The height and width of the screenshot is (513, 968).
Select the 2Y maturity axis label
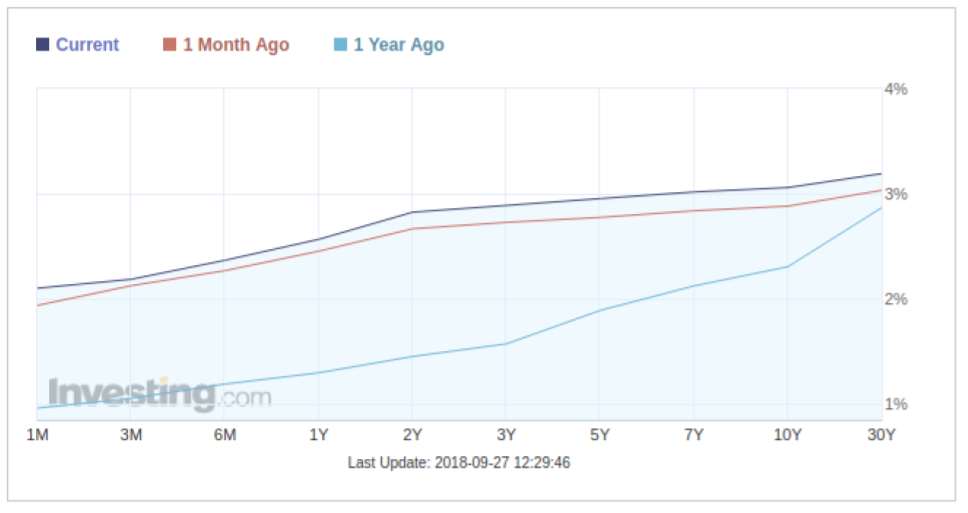[x=412, y=435]
